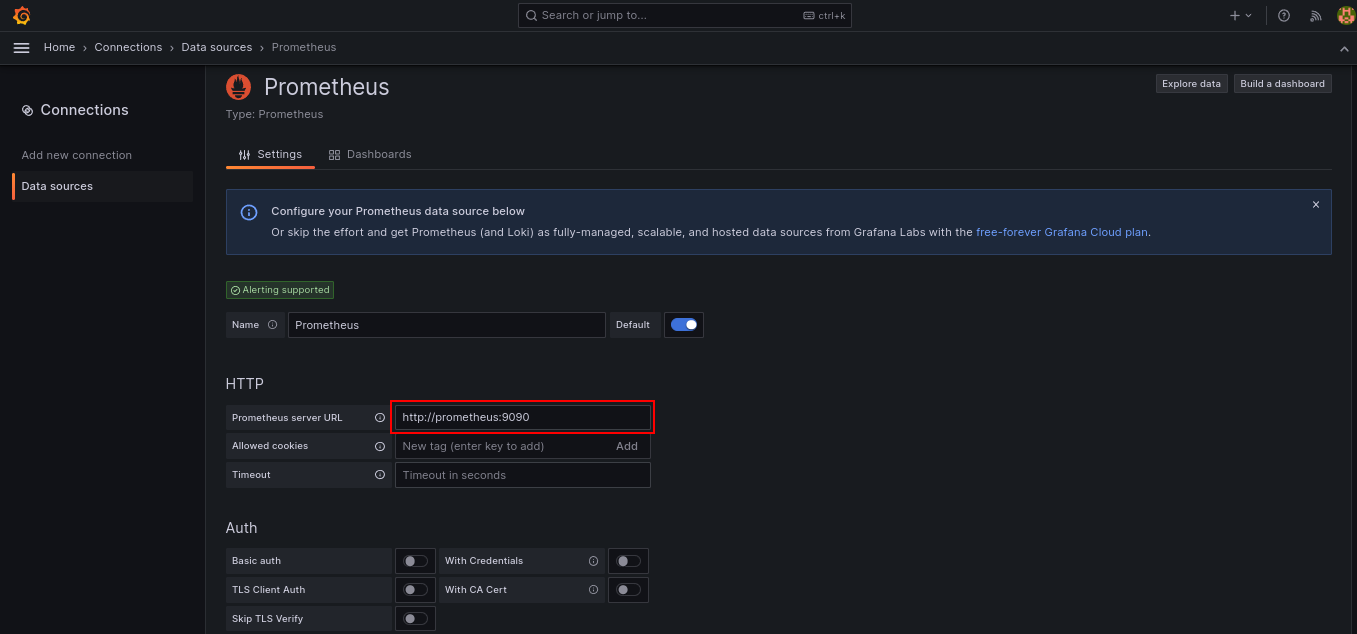The width and height of the screenshot is (1357, 634).
Task: Switch to the Settings tab
Action: click(x=270, y=154)
